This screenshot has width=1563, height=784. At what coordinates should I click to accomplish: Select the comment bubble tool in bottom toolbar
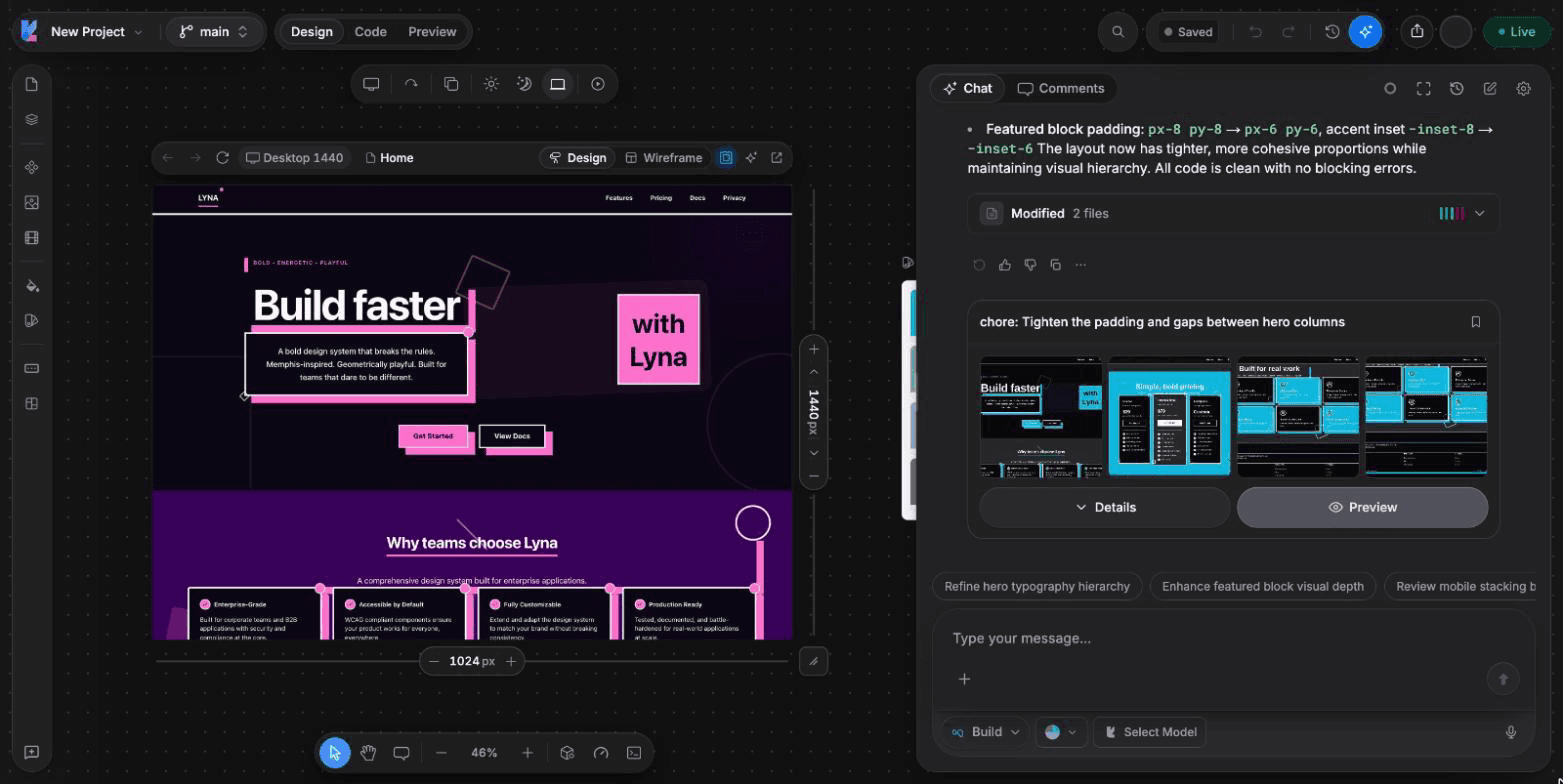pos(401,753)
